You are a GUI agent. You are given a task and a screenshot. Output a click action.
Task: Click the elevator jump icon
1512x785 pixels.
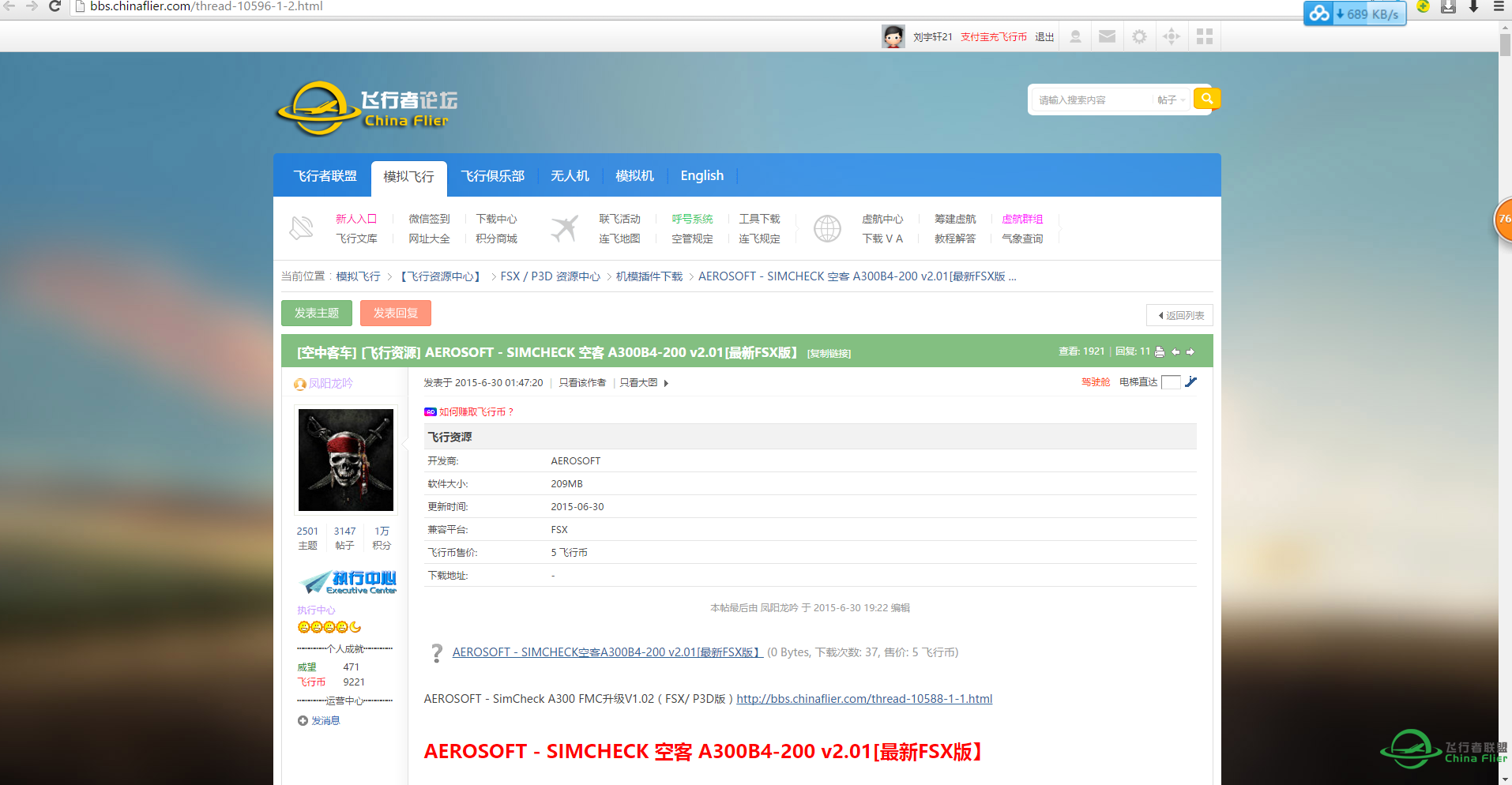click(x=1191, y=382)
